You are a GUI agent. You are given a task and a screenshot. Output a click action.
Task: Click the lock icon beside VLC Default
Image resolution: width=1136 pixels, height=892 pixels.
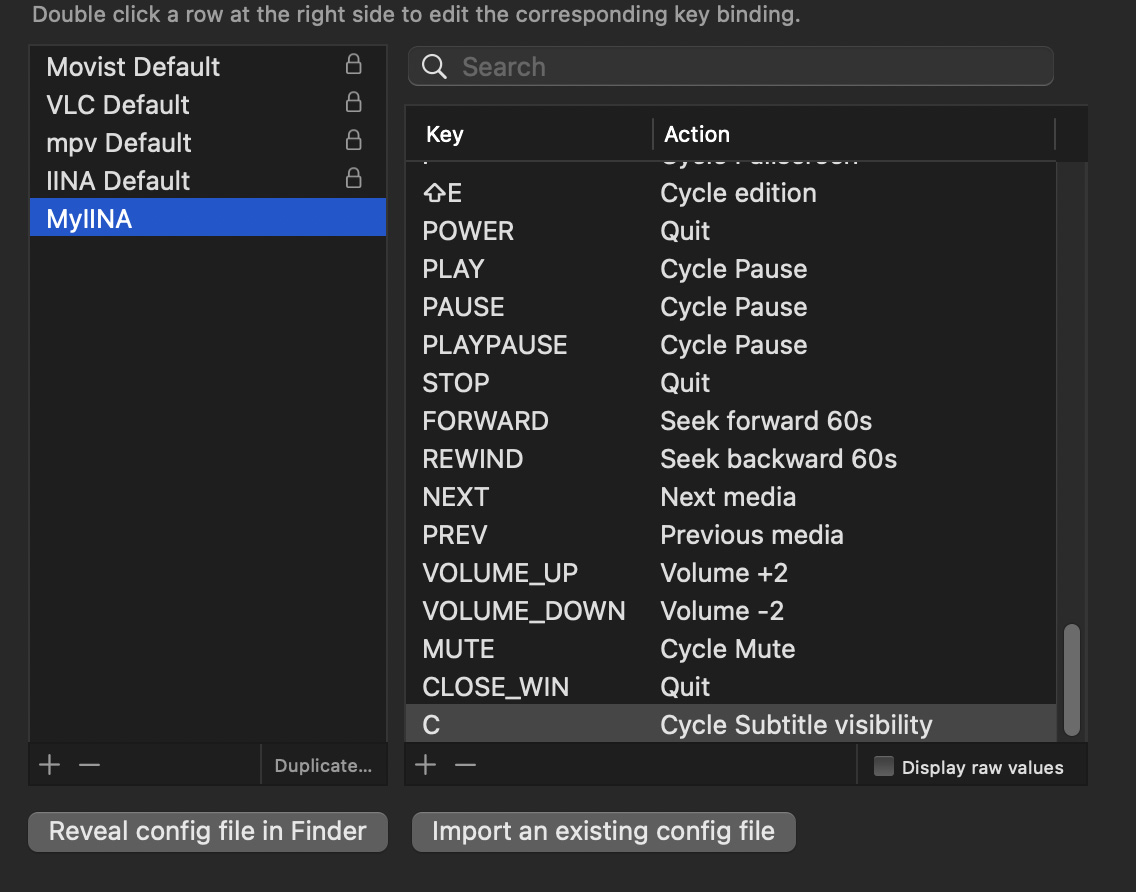tap(353, 103)
